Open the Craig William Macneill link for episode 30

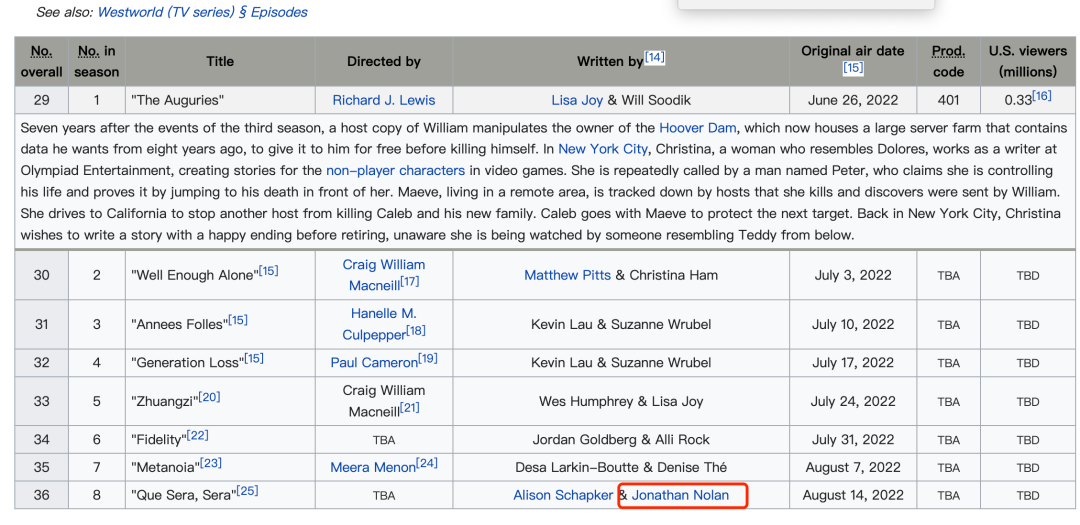(x=383, y=275)
